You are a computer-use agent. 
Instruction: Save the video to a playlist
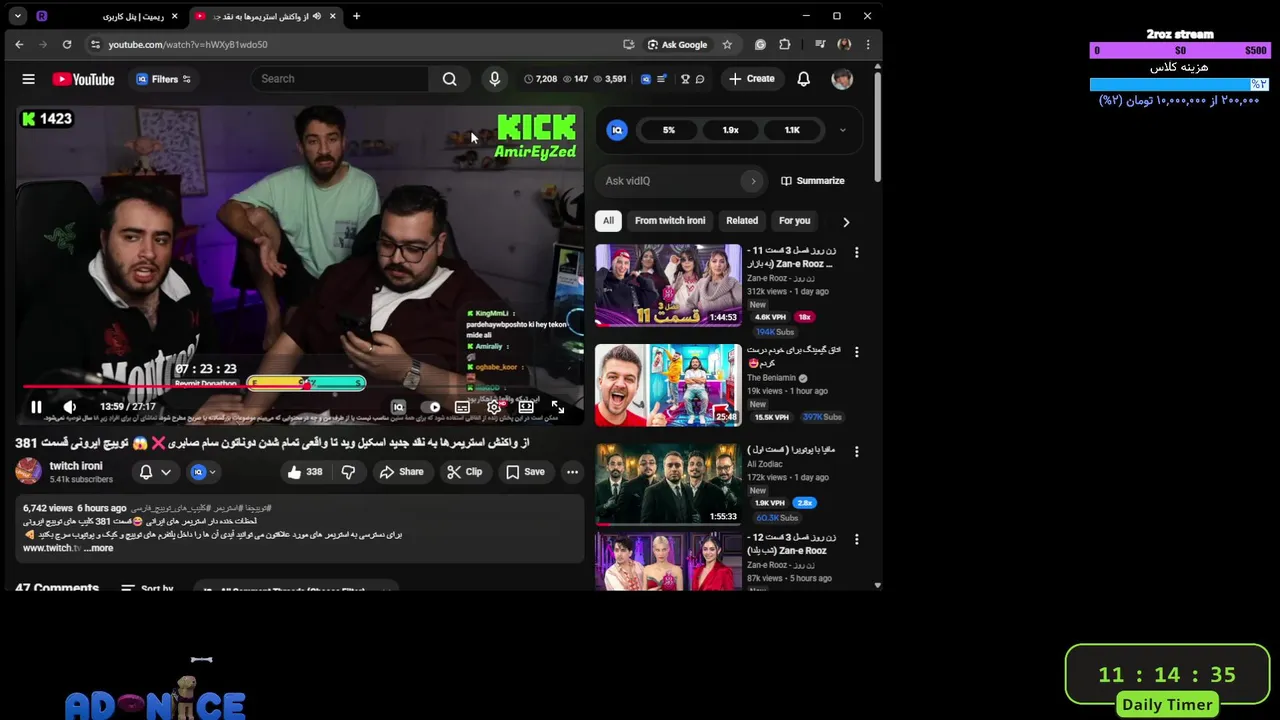[x=525, y=472]
